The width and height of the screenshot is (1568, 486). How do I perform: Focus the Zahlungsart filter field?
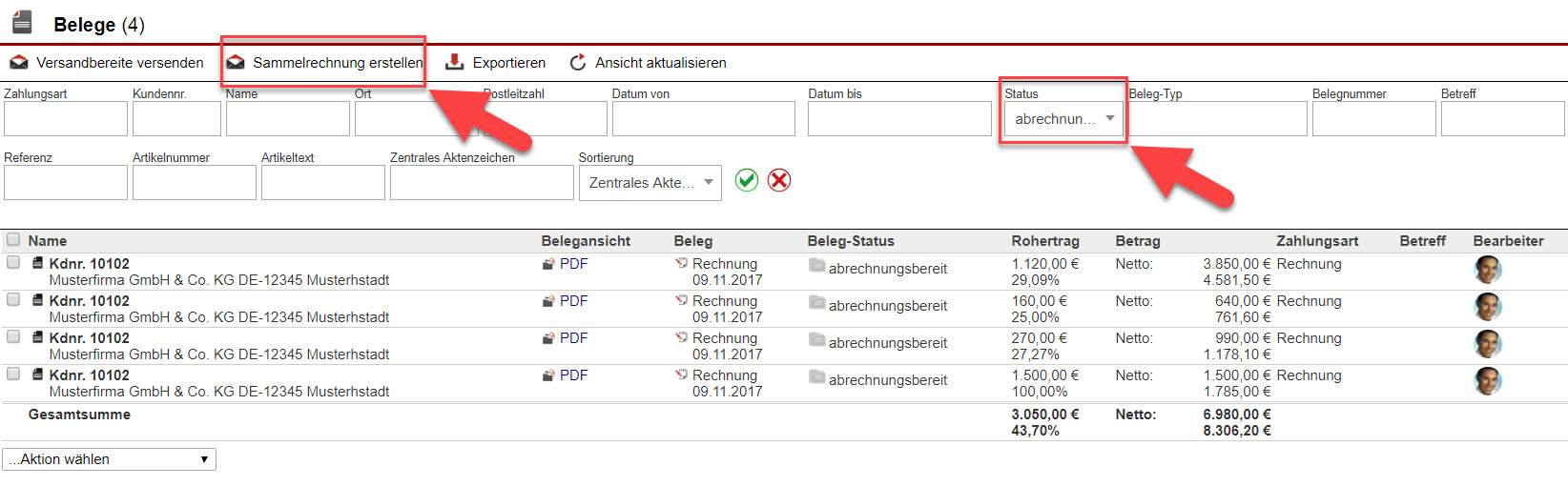[66, 119]
